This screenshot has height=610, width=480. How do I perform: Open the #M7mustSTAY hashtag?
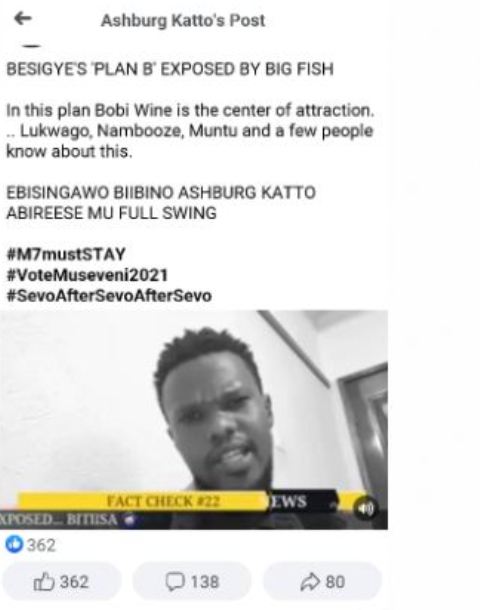(x=66, y=254)
